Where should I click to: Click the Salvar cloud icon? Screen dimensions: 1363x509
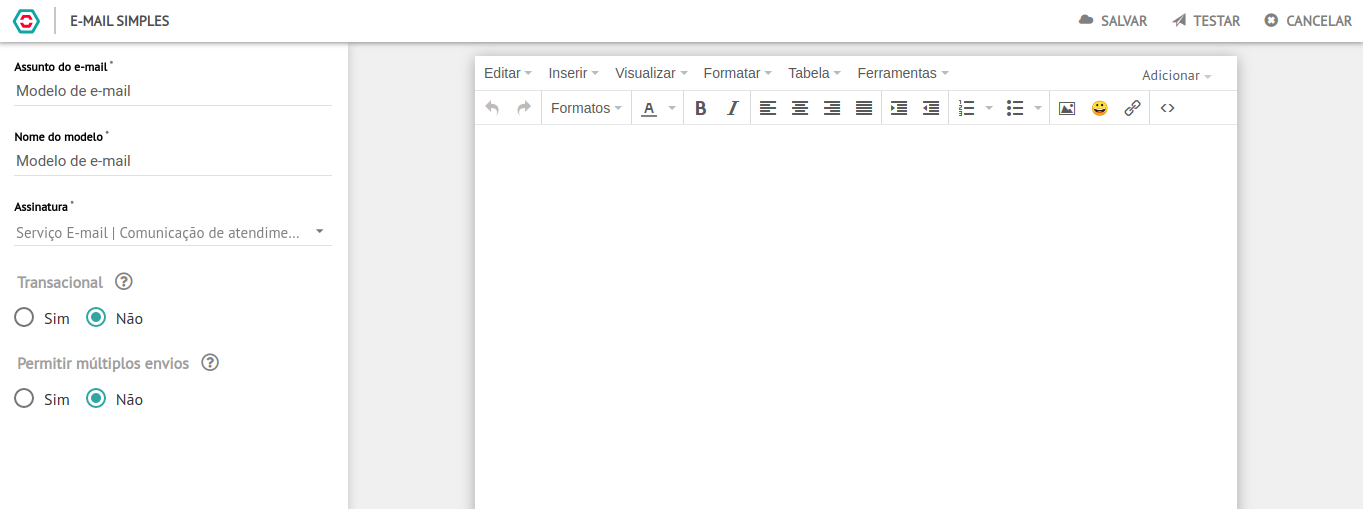[x=1086, y=20]
